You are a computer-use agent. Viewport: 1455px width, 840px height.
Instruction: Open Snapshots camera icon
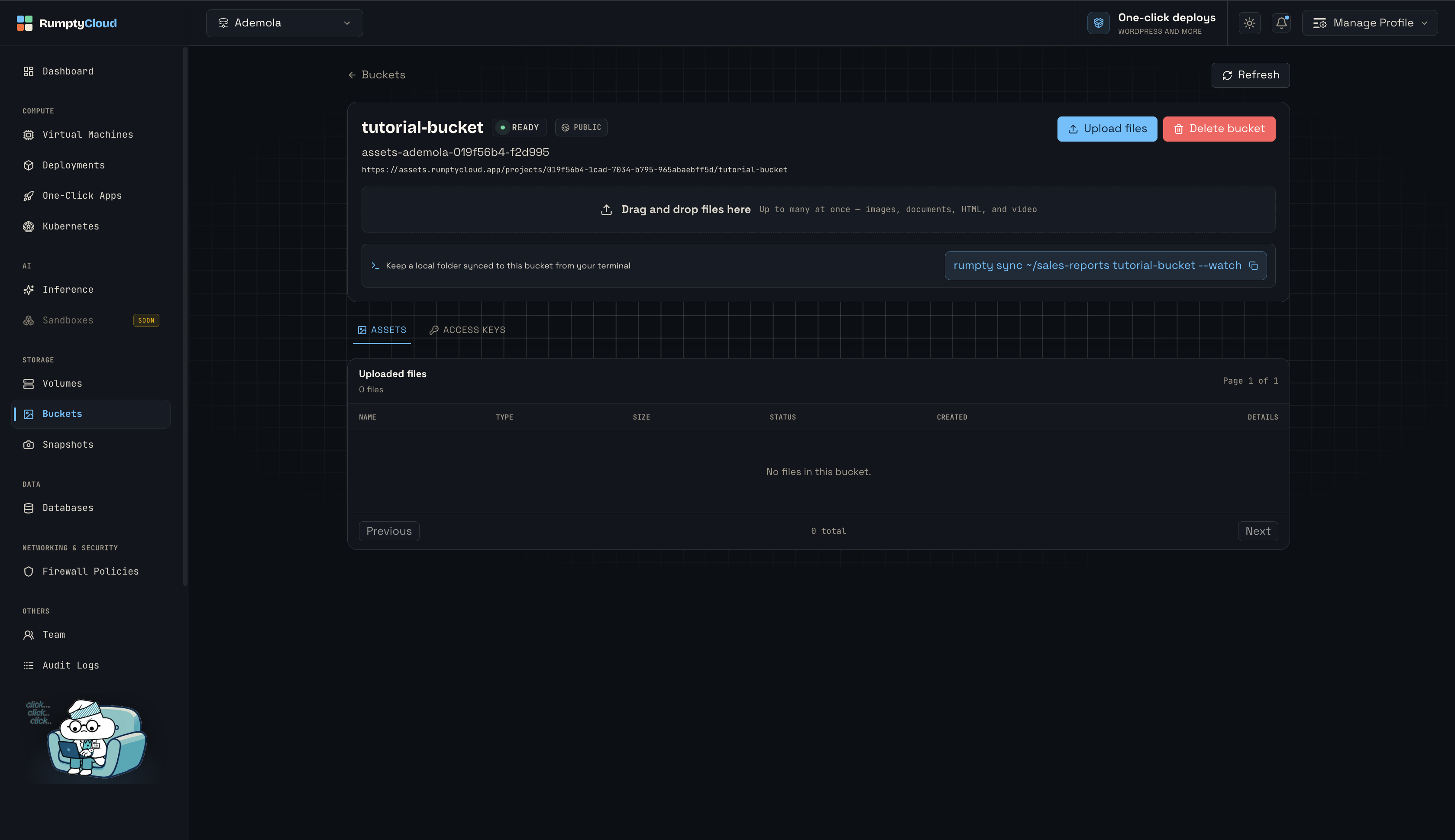(28, 445)
